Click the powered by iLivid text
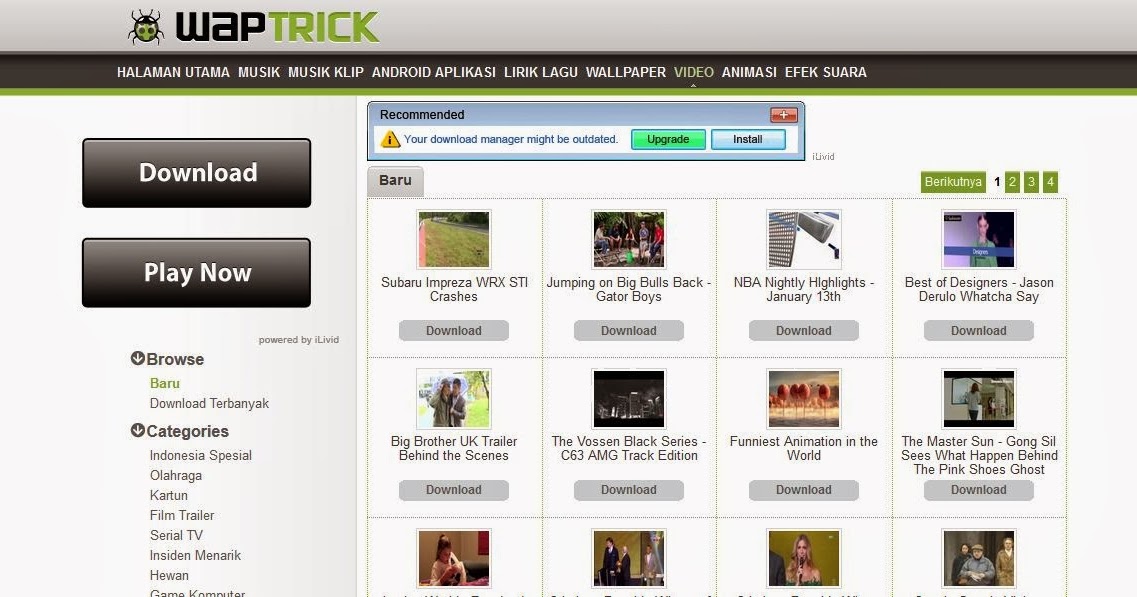The width and height of the screenshot is (1137, 597). tap(299, 339)
